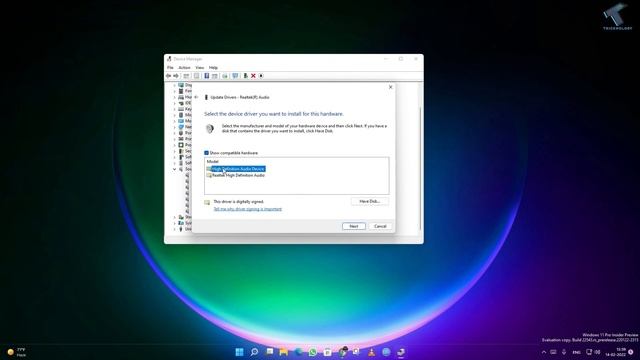Open taskbar Search
This screenshot has width=640, height=360.
tap(254, 352)
